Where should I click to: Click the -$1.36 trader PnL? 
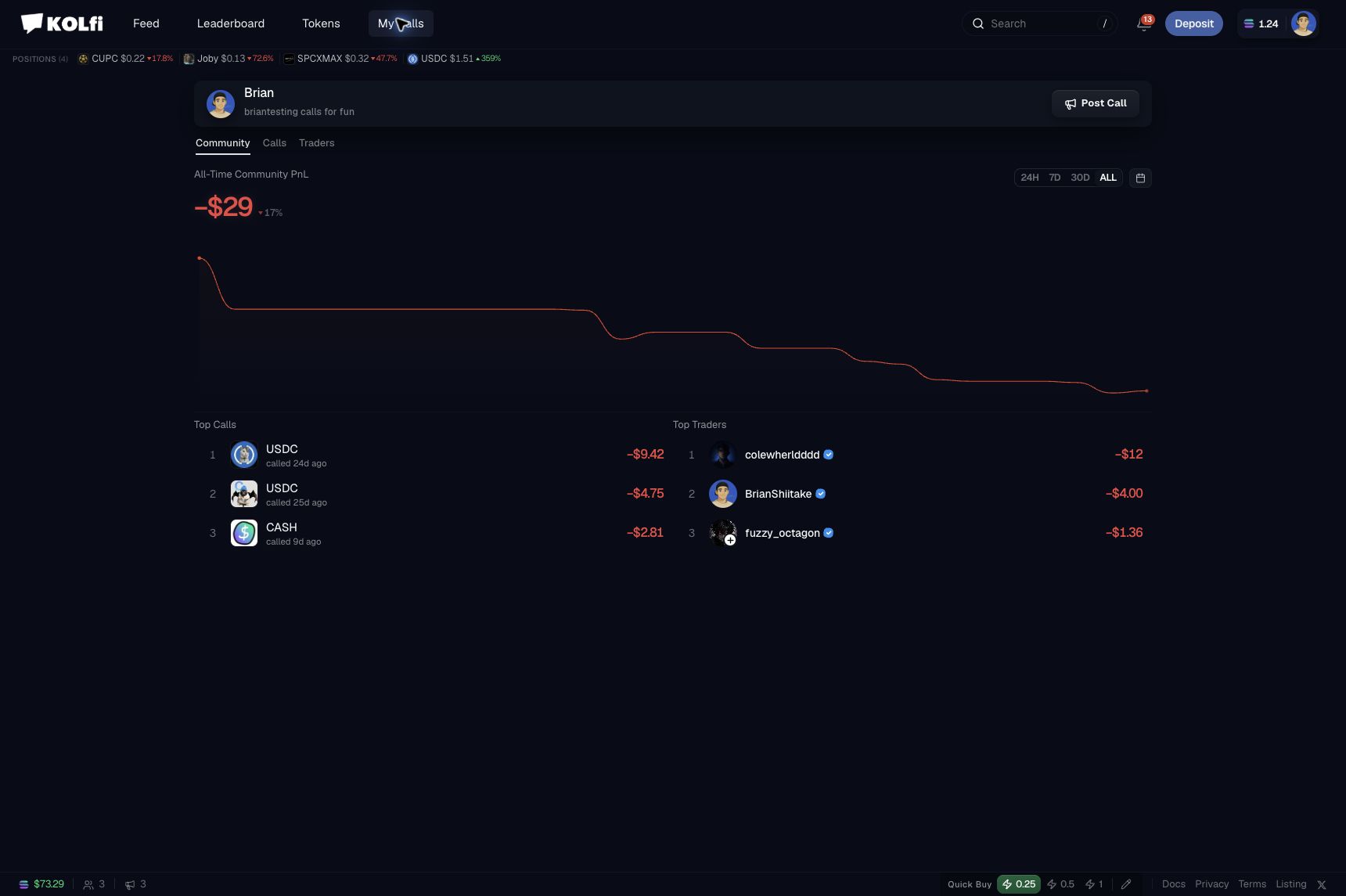click(x=1124, y=533)
